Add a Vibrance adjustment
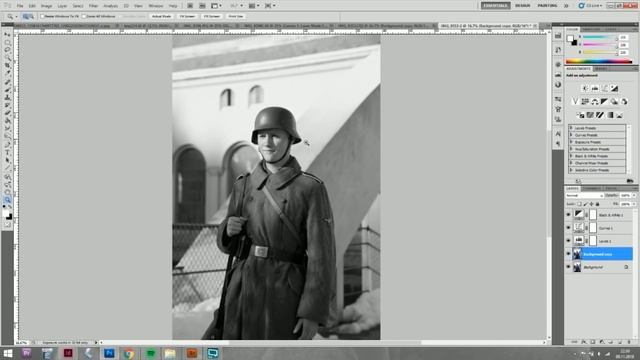 (575, 101)
